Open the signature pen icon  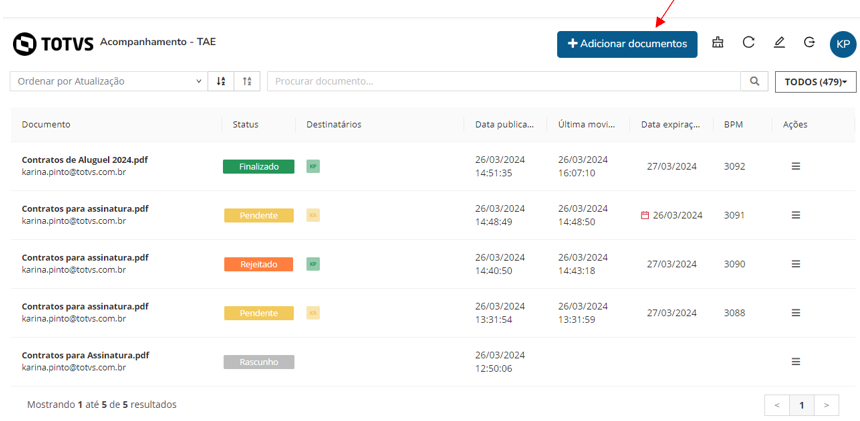779,43
